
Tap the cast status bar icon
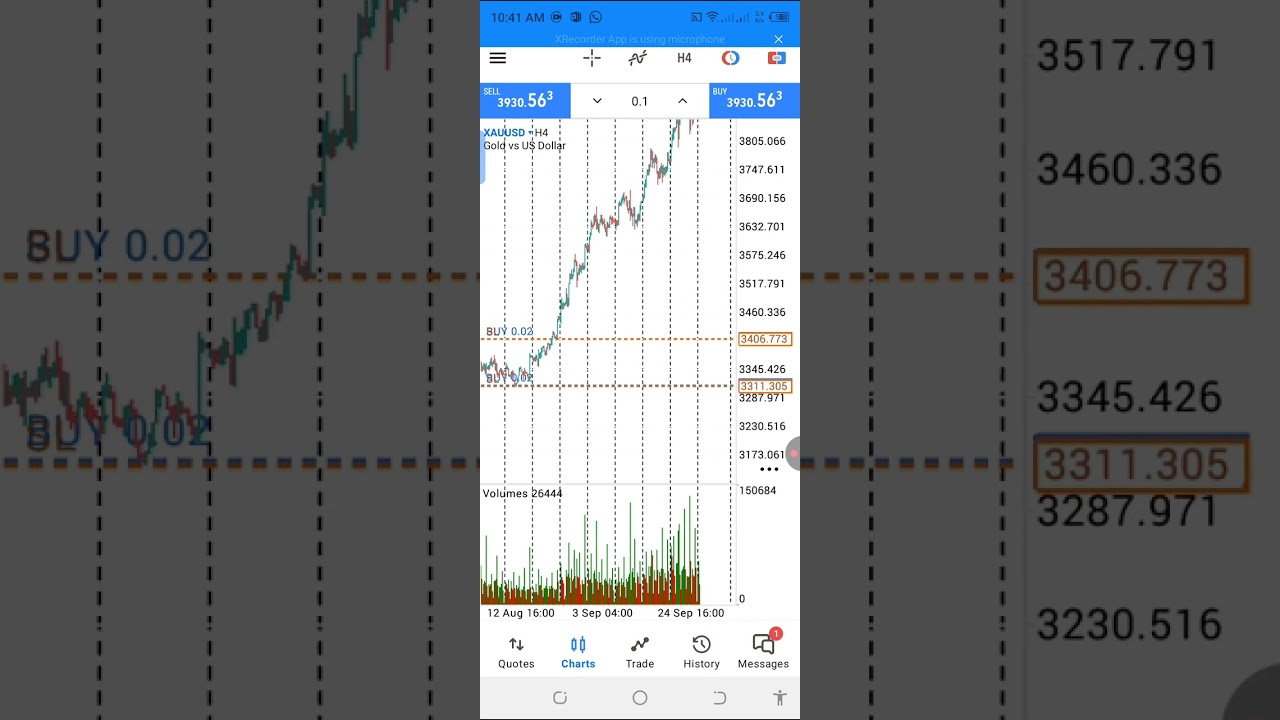(x=696, y=17)
